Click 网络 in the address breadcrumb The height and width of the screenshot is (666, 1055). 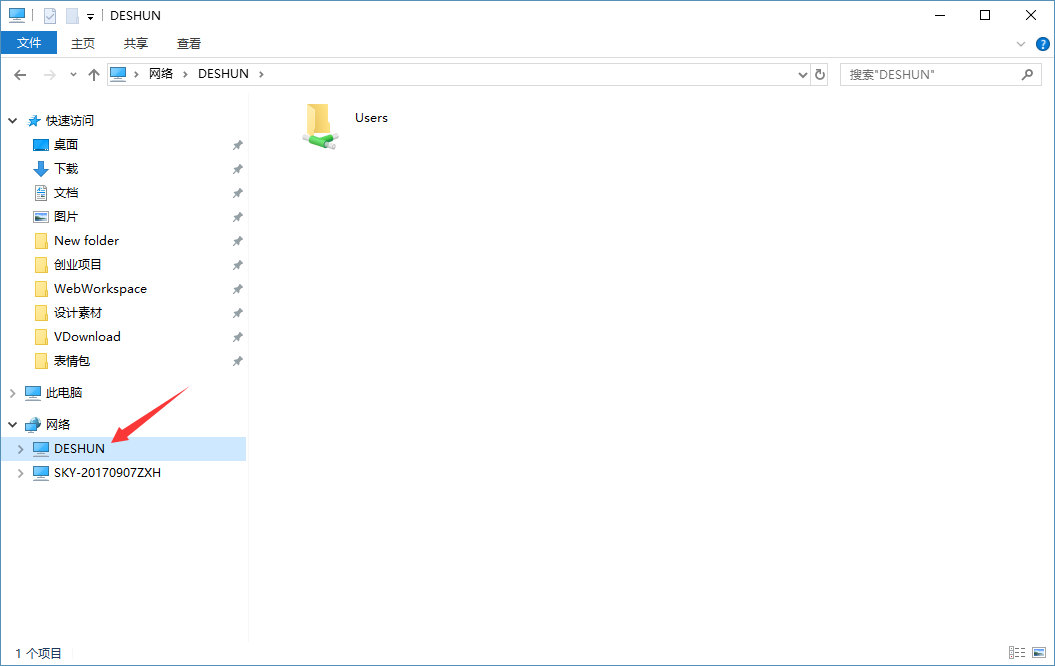161,74
